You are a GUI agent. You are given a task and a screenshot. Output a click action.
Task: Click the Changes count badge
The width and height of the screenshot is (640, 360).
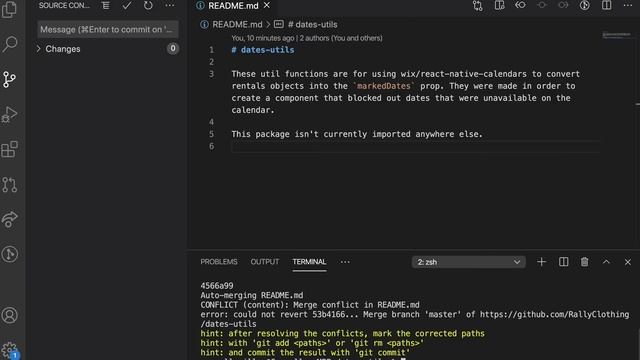(x=173, y=49)
